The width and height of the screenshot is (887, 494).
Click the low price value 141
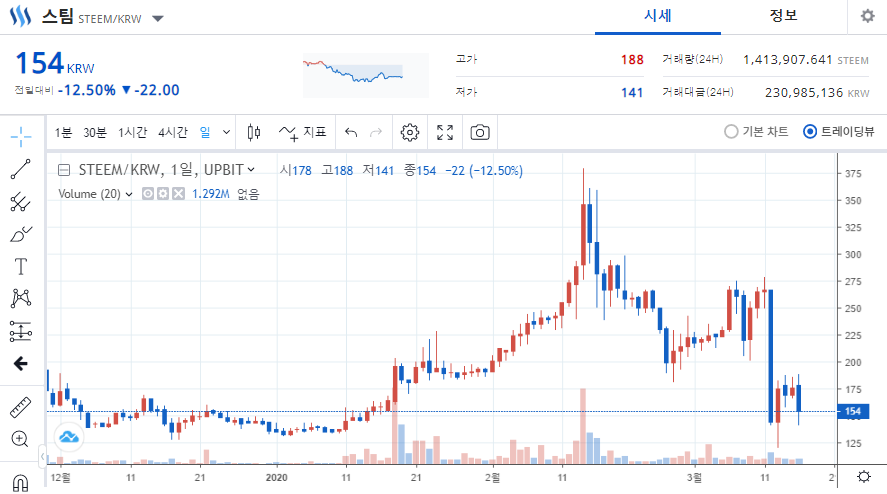click(632, 93)
